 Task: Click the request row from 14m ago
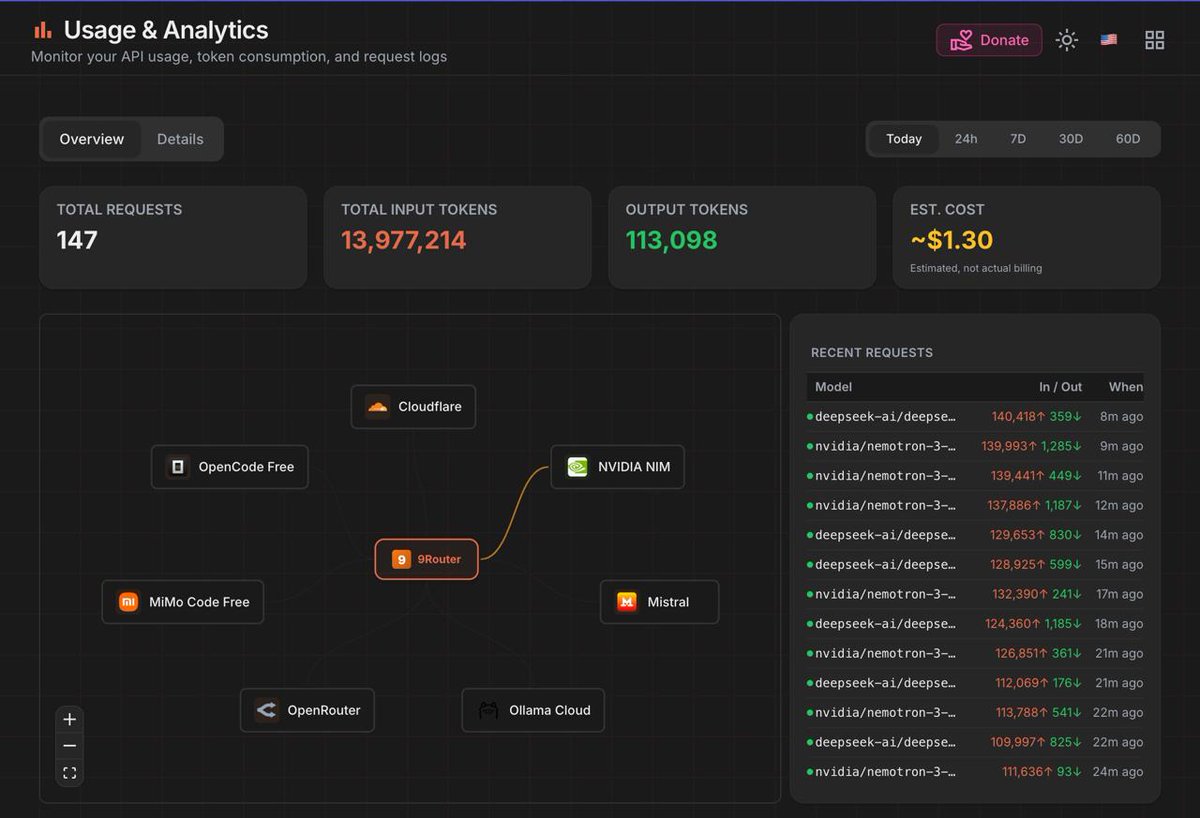975,535
